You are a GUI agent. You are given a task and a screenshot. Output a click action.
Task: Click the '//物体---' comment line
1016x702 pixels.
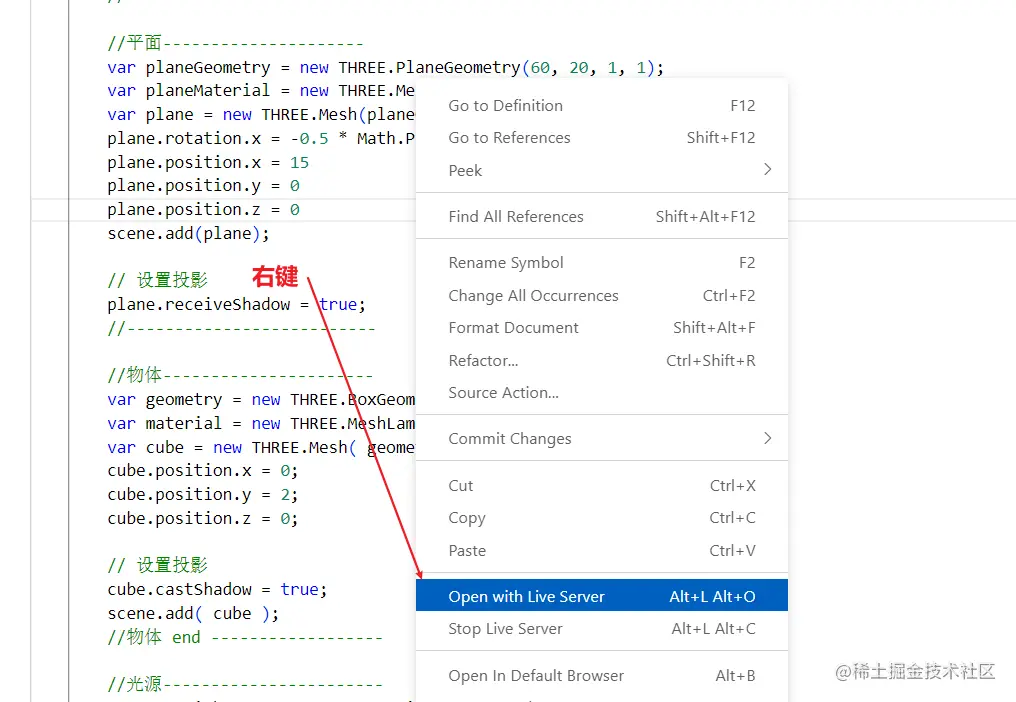tap(240, 375)
